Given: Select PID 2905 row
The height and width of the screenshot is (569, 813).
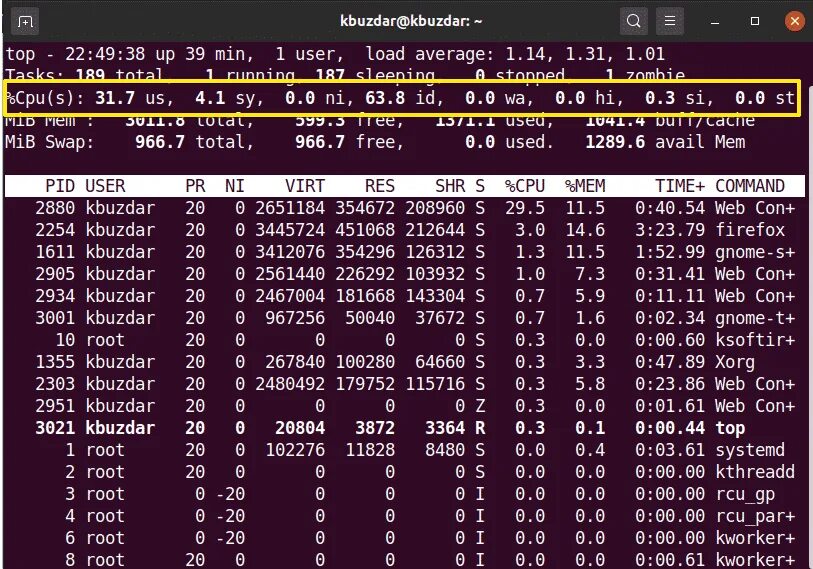Looking at the screenshot, I should tap(405, 274).
